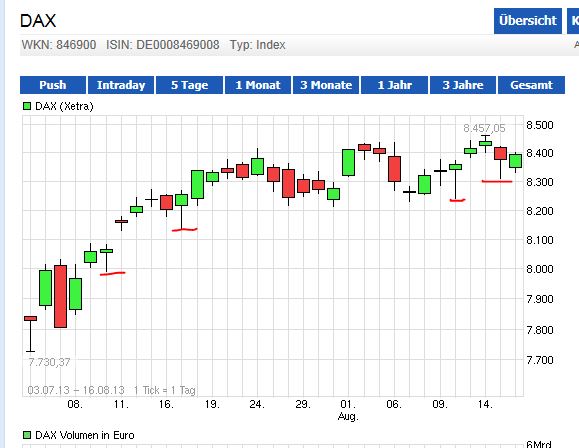Click the 8.300 price axis label
This screenshot has width=579, height=448.
coord(539,182)
